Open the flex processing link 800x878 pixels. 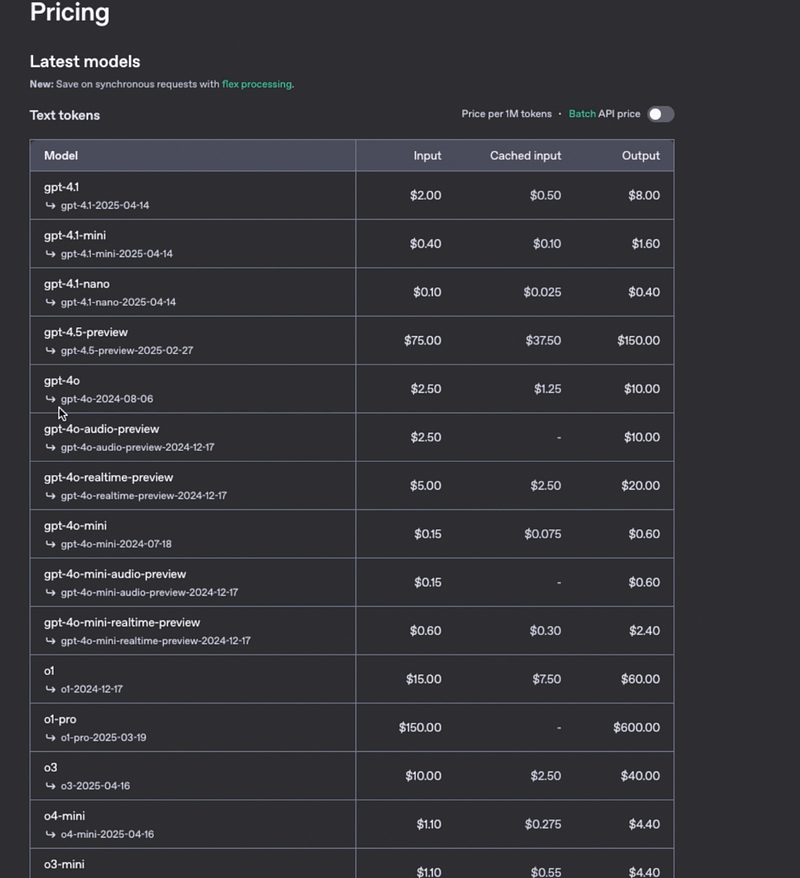257,84
